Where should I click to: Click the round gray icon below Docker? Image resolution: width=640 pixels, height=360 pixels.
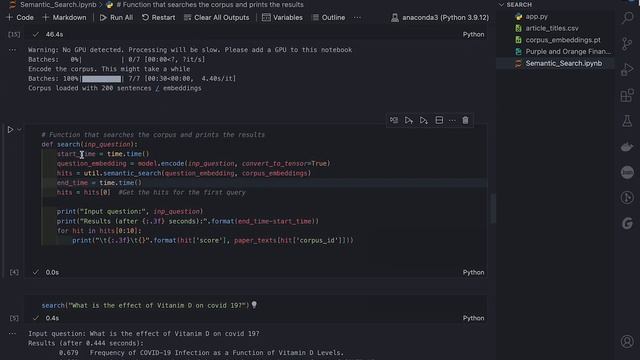(627, 172)
